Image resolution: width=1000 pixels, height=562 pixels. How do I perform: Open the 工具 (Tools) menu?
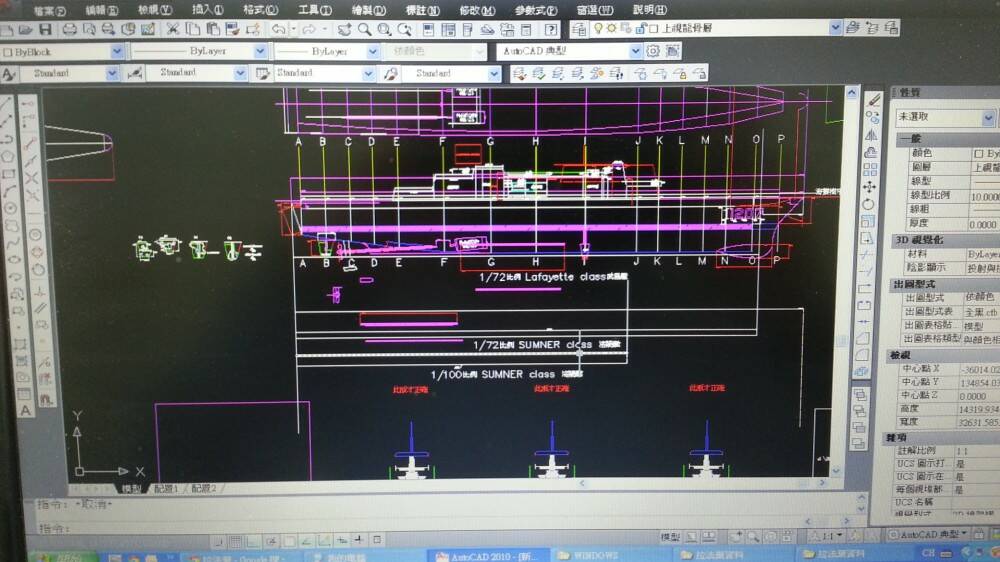[x=314, y=10]
